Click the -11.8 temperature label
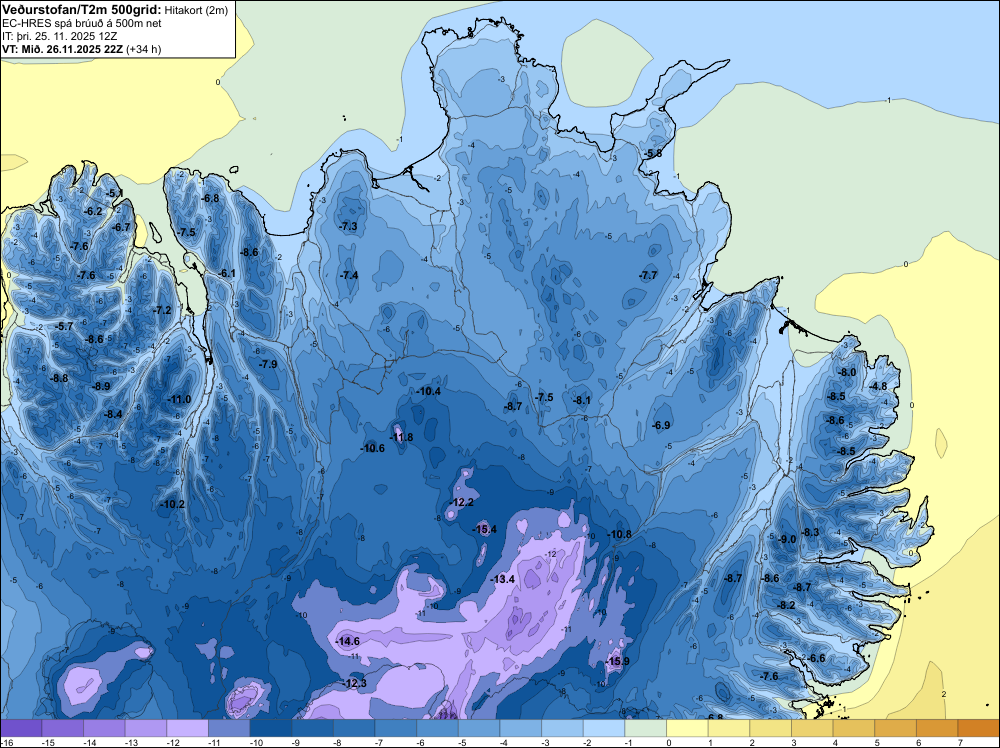 401,437
